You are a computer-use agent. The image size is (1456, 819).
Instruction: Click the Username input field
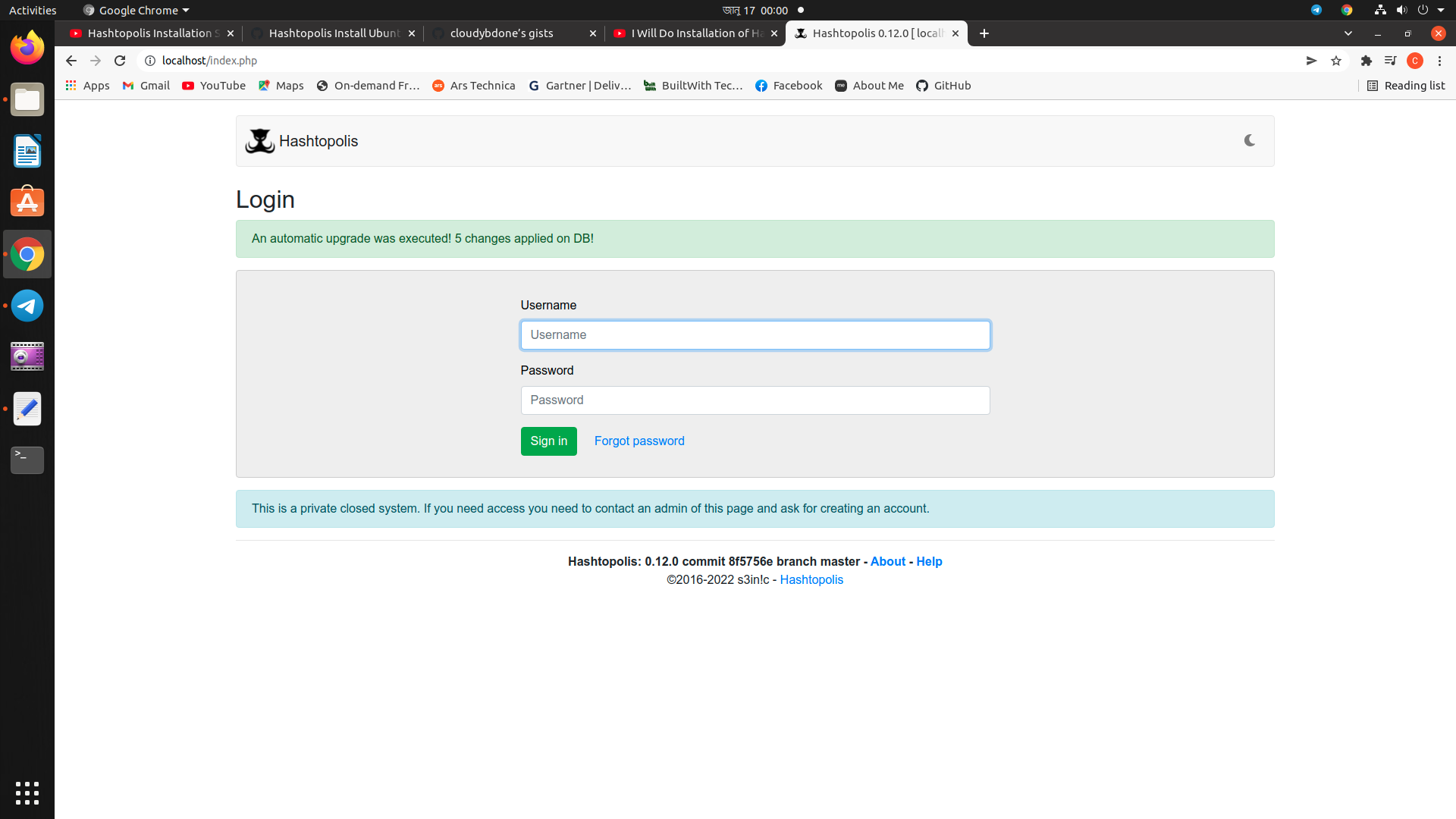(755, 334)
